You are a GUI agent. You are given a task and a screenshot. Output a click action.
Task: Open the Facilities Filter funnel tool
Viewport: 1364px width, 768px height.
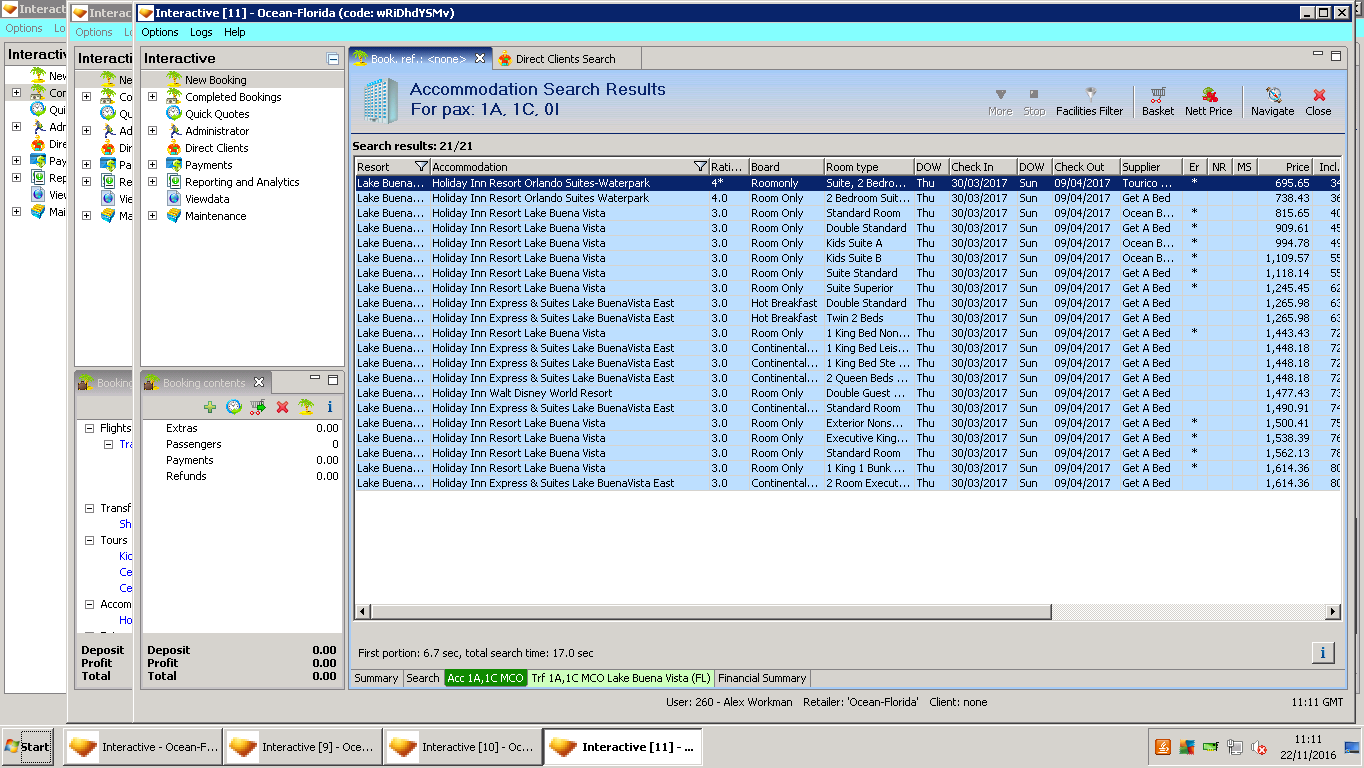pos(1089,101)
